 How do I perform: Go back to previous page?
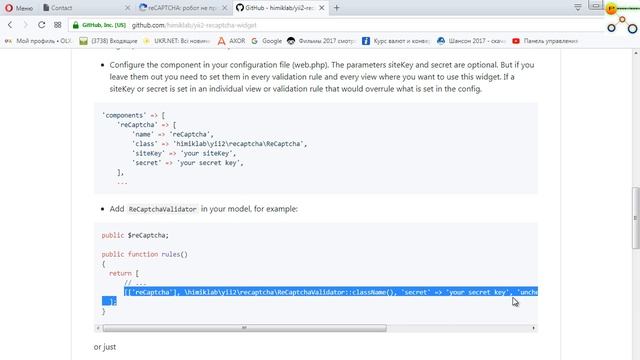click(10, 25)
